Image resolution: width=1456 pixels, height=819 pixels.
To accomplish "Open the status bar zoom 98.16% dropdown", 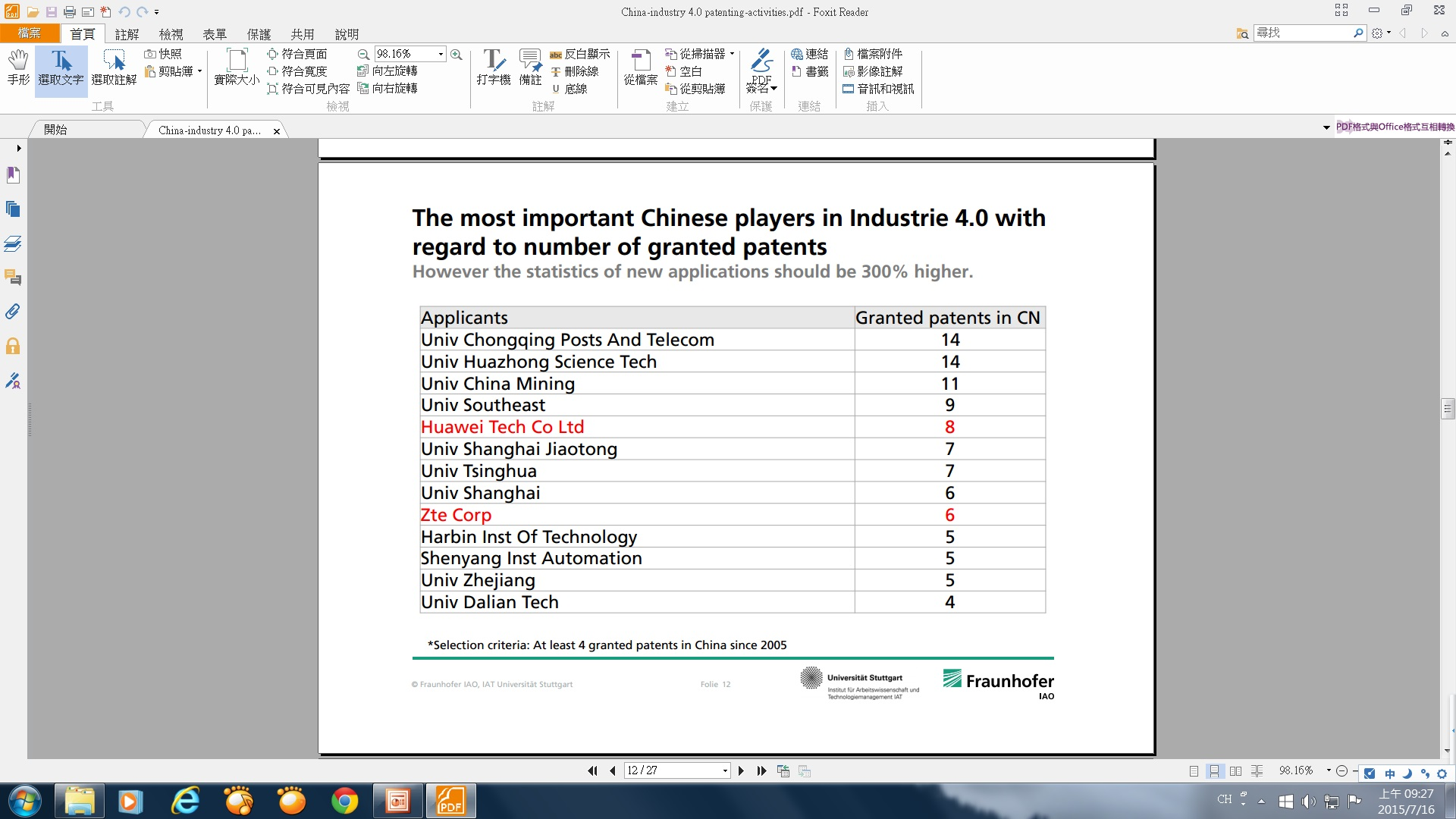I will click(x=1329, y=770).
